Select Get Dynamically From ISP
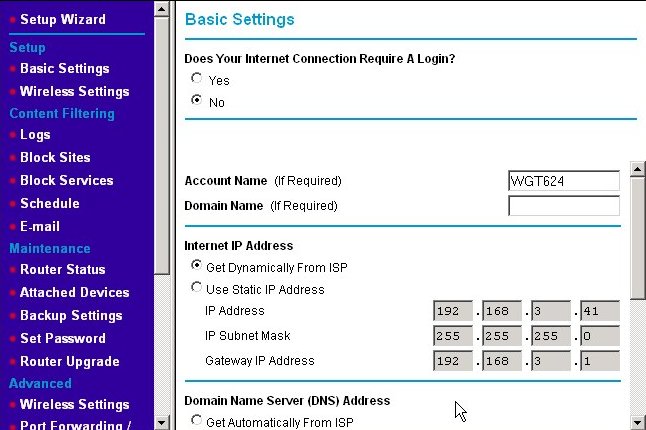 tap(197, 266)
